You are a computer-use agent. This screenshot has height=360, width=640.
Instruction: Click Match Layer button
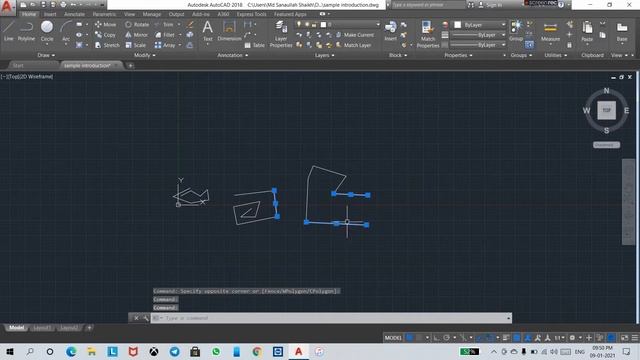[x=353, y=45]
